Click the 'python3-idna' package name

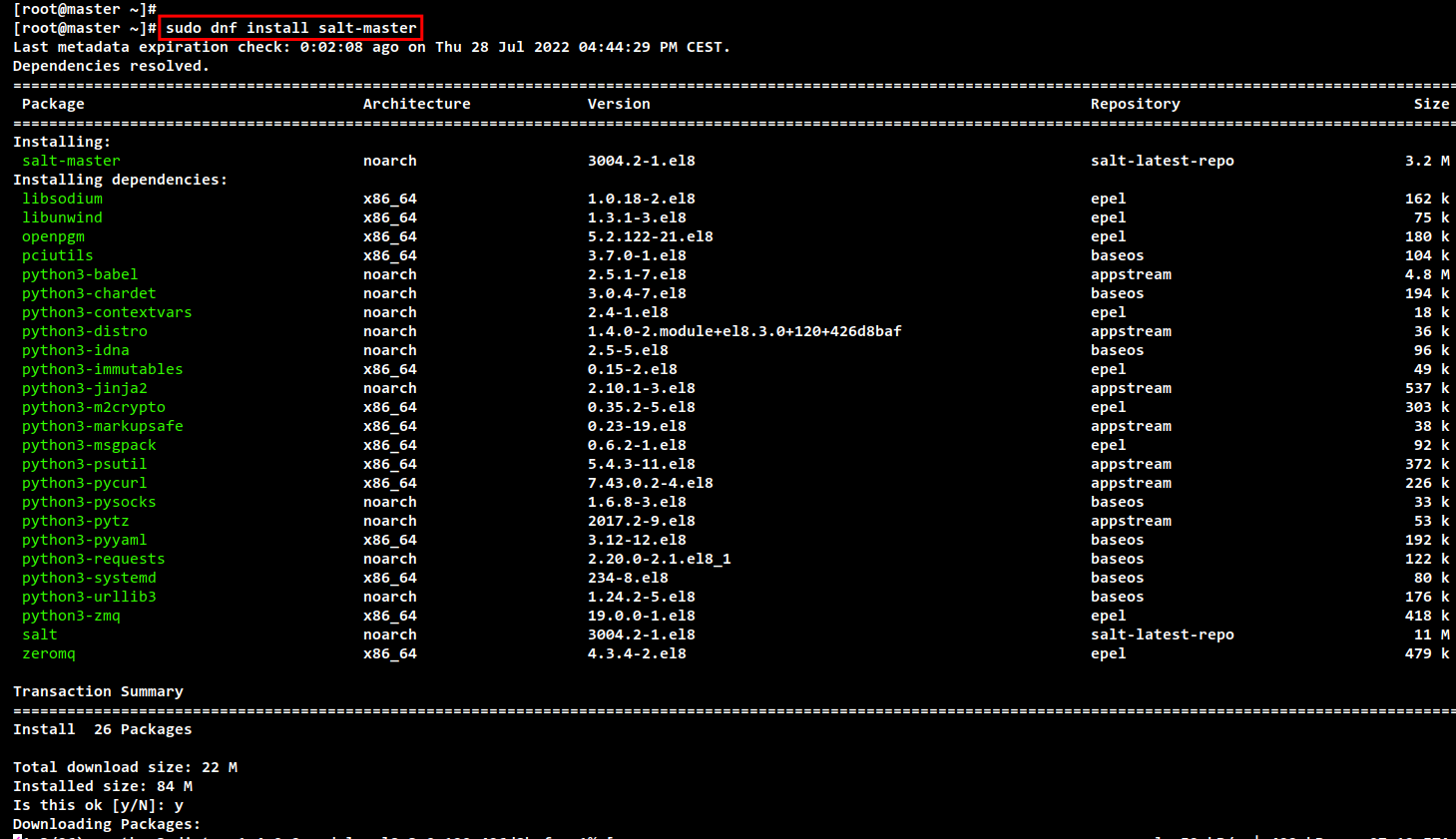pyautogui.click(x=76, y=350)
